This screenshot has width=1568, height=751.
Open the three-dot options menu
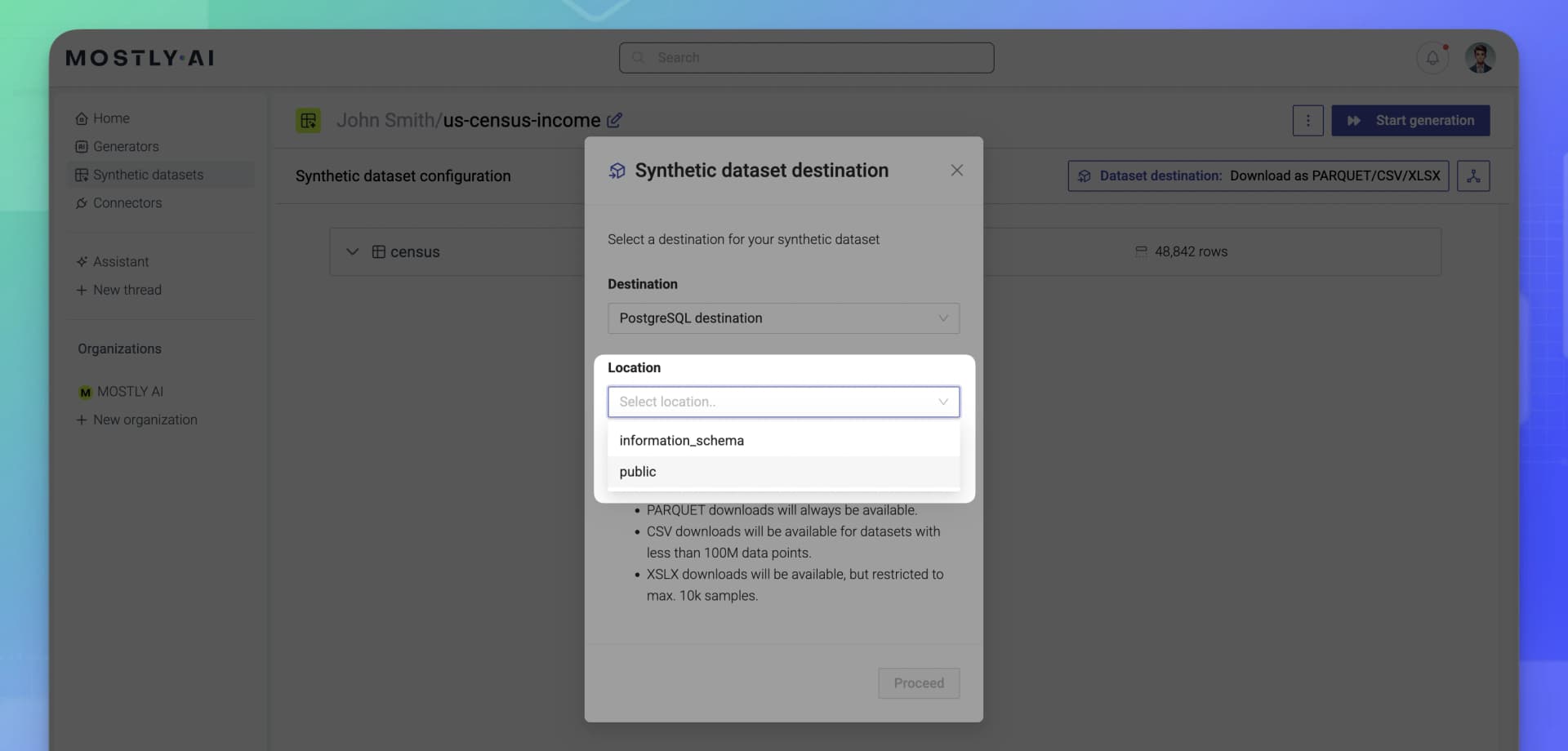(x=1308, y=120)
